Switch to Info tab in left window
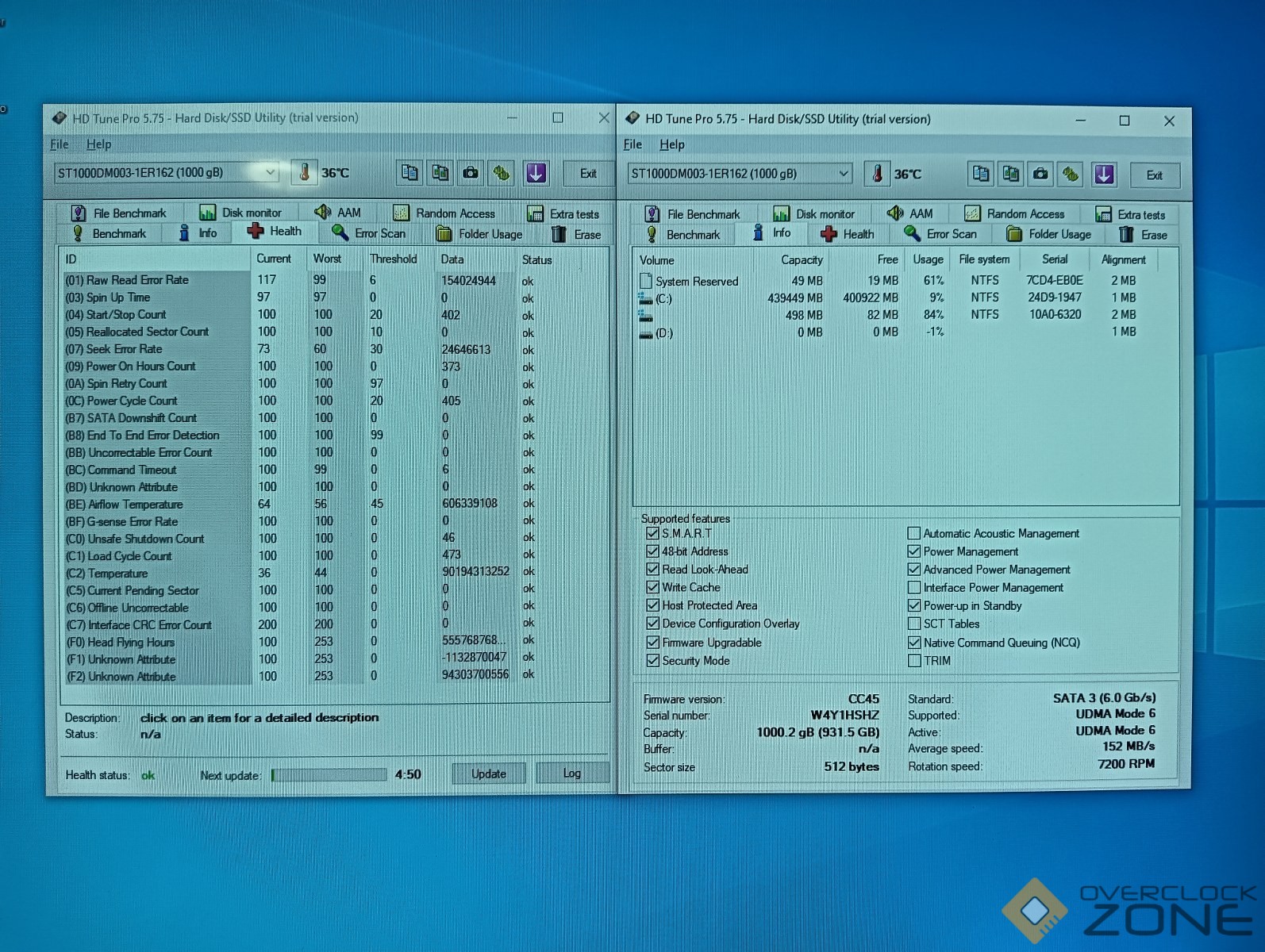 pyautogui.click(x=198, y=233)
